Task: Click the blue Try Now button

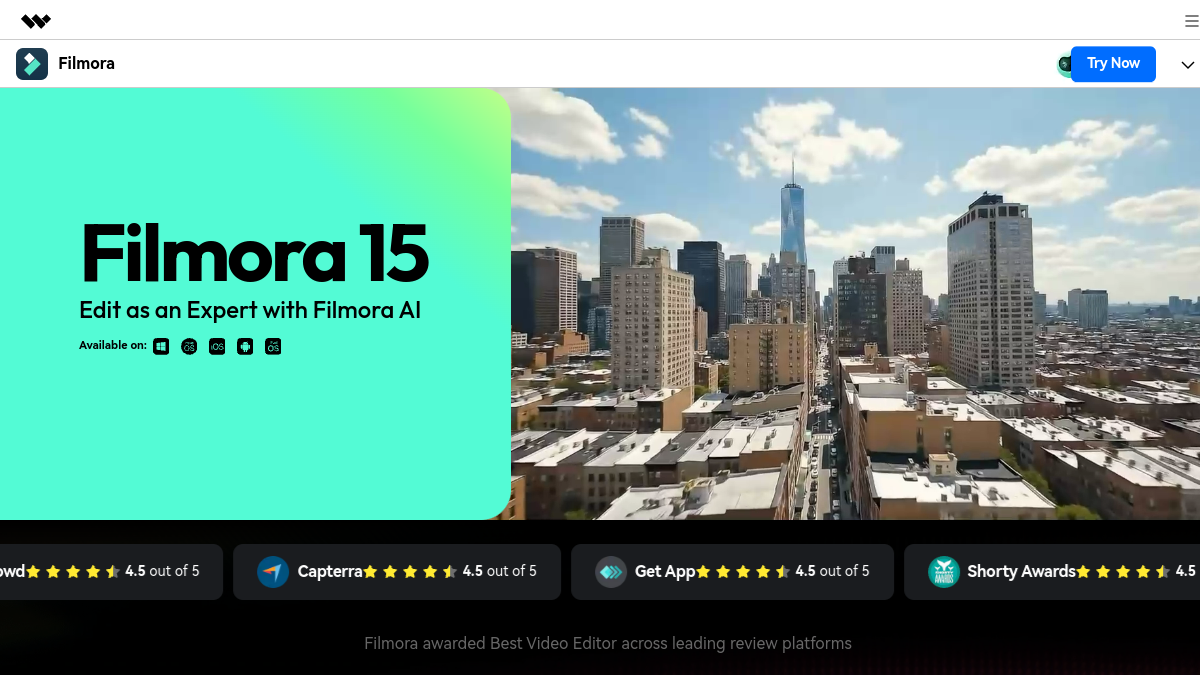Action: [x=1113, y=64]
